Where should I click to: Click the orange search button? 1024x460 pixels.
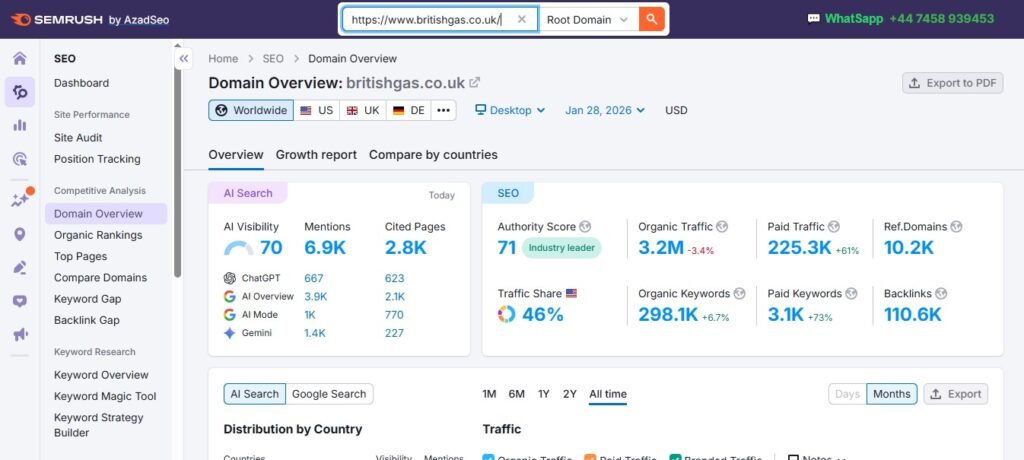[x=651, y=19]
